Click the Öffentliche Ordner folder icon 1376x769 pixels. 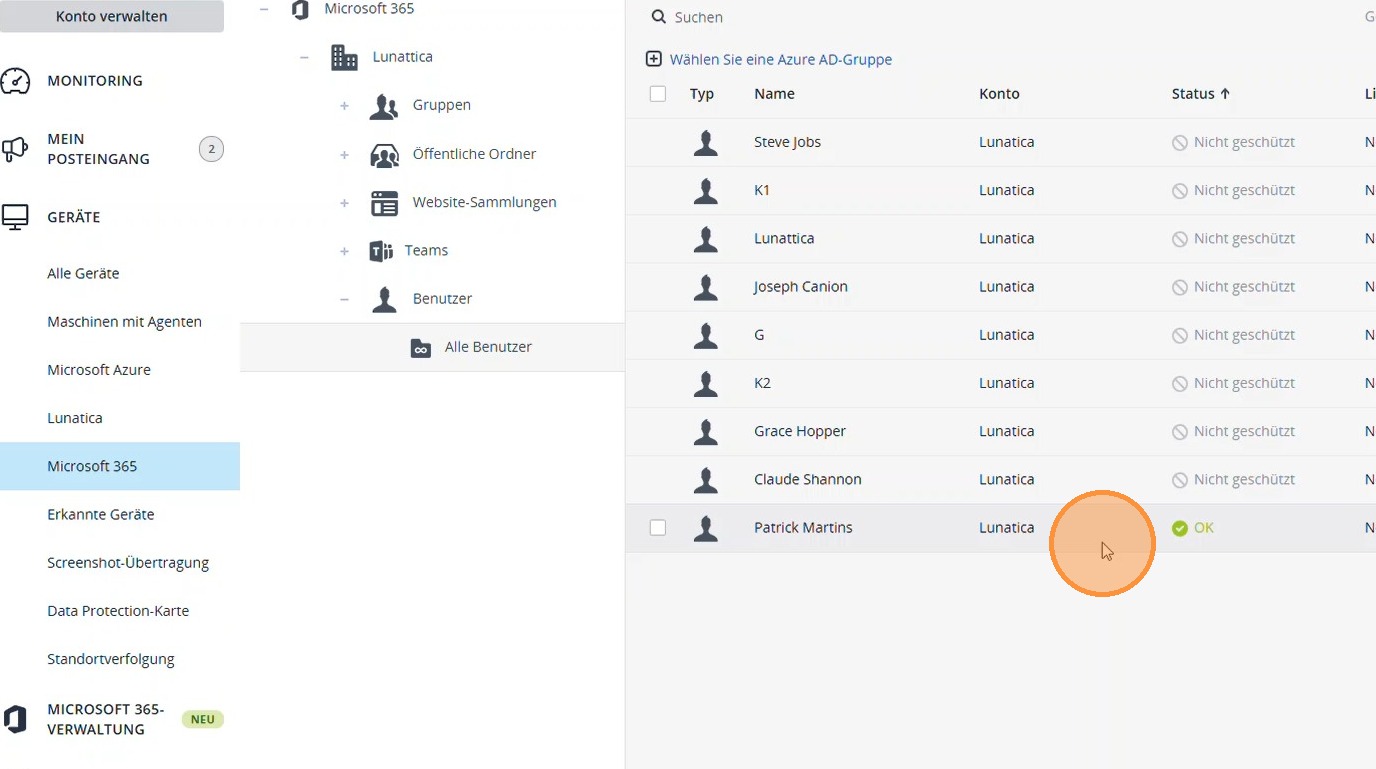(384, 154)
